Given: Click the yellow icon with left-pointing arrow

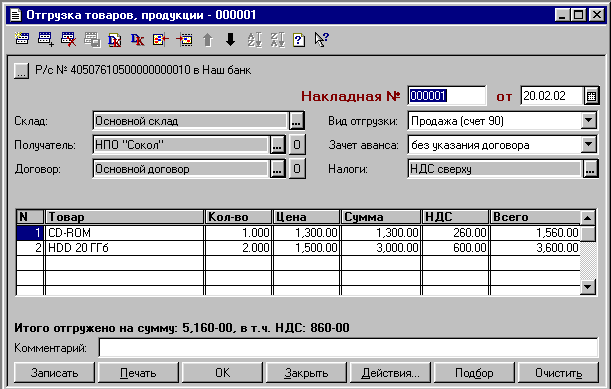Looking at the screenshot, I should pos(161,39).
